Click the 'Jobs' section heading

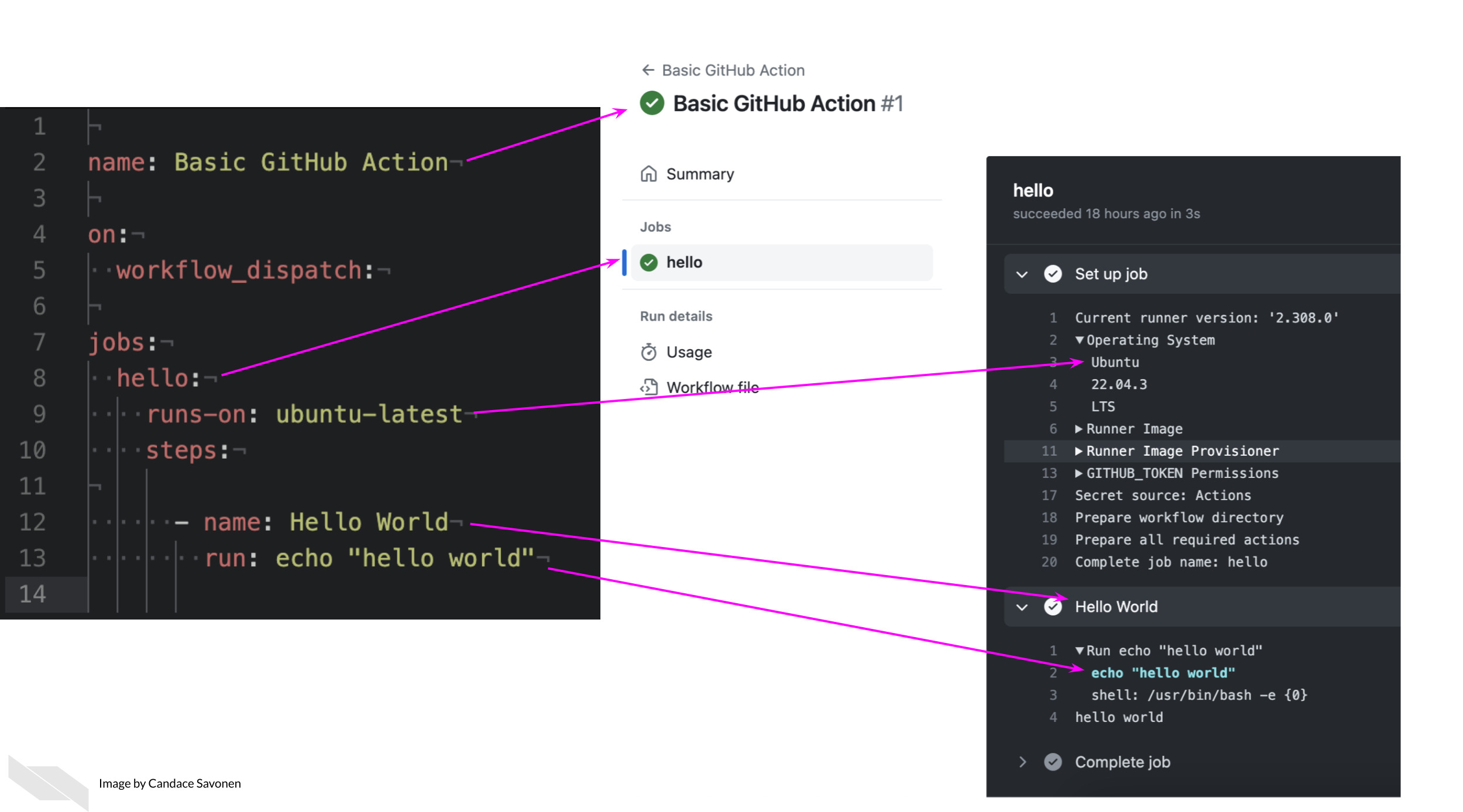coord(655,227)
